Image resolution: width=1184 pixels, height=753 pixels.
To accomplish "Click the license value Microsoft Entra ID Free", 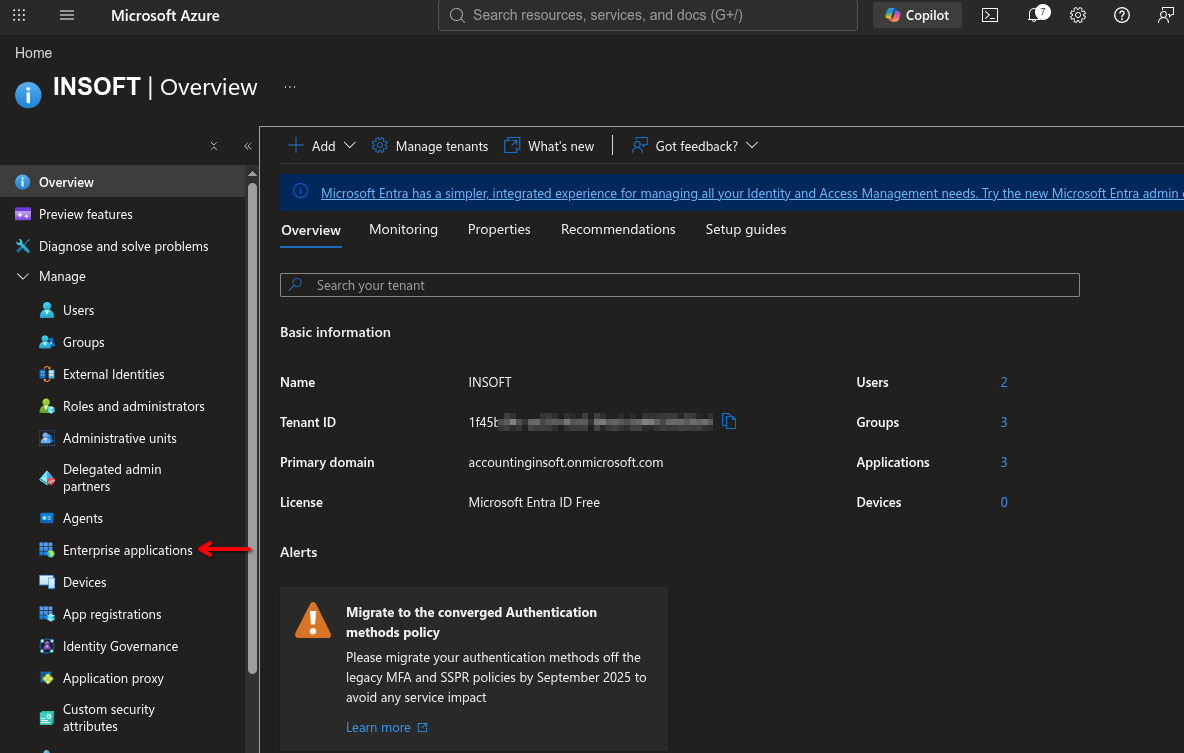I will (x=534, y=502).
